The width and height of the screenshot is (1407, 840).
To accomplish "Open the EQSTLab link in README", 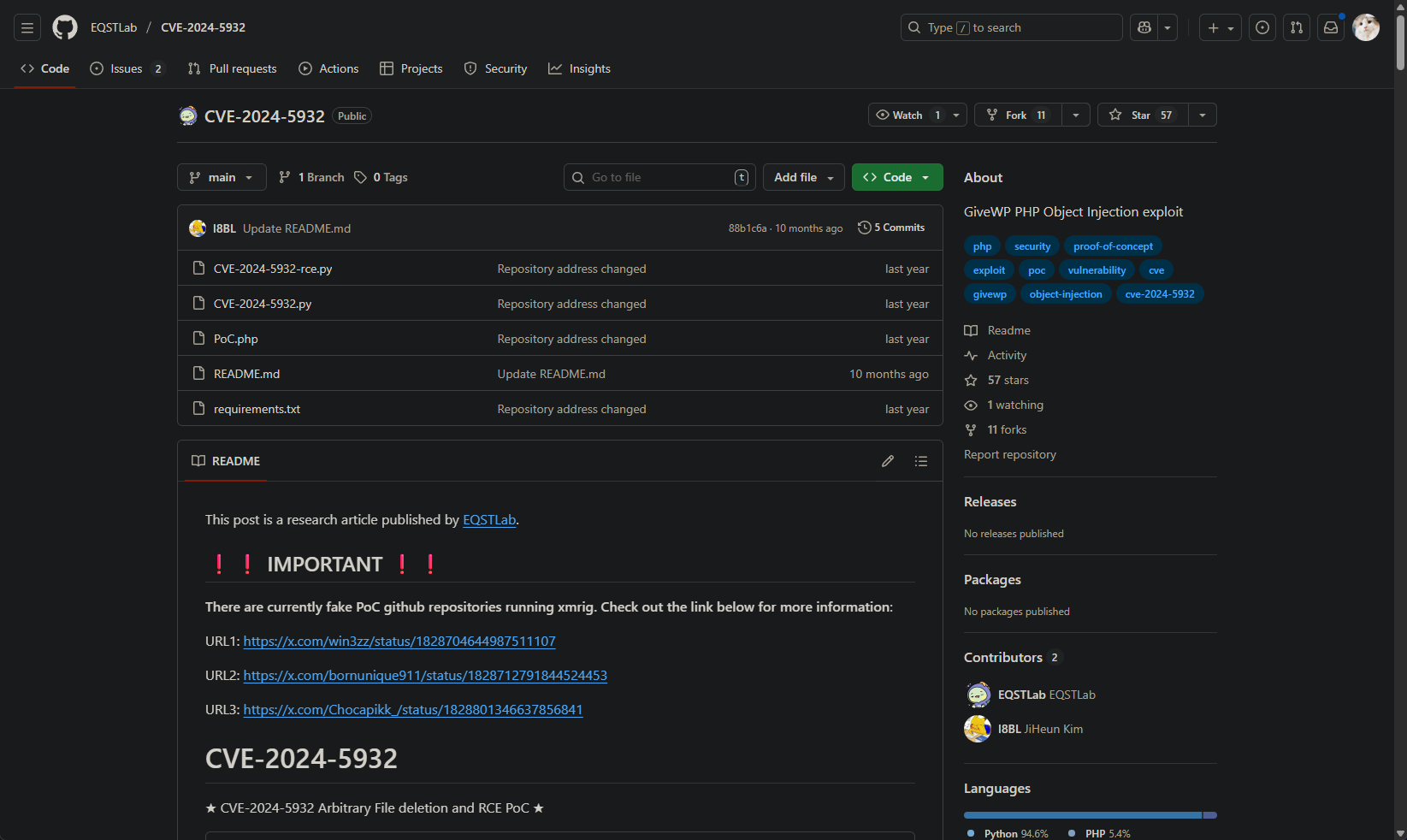I will point(489,520).
